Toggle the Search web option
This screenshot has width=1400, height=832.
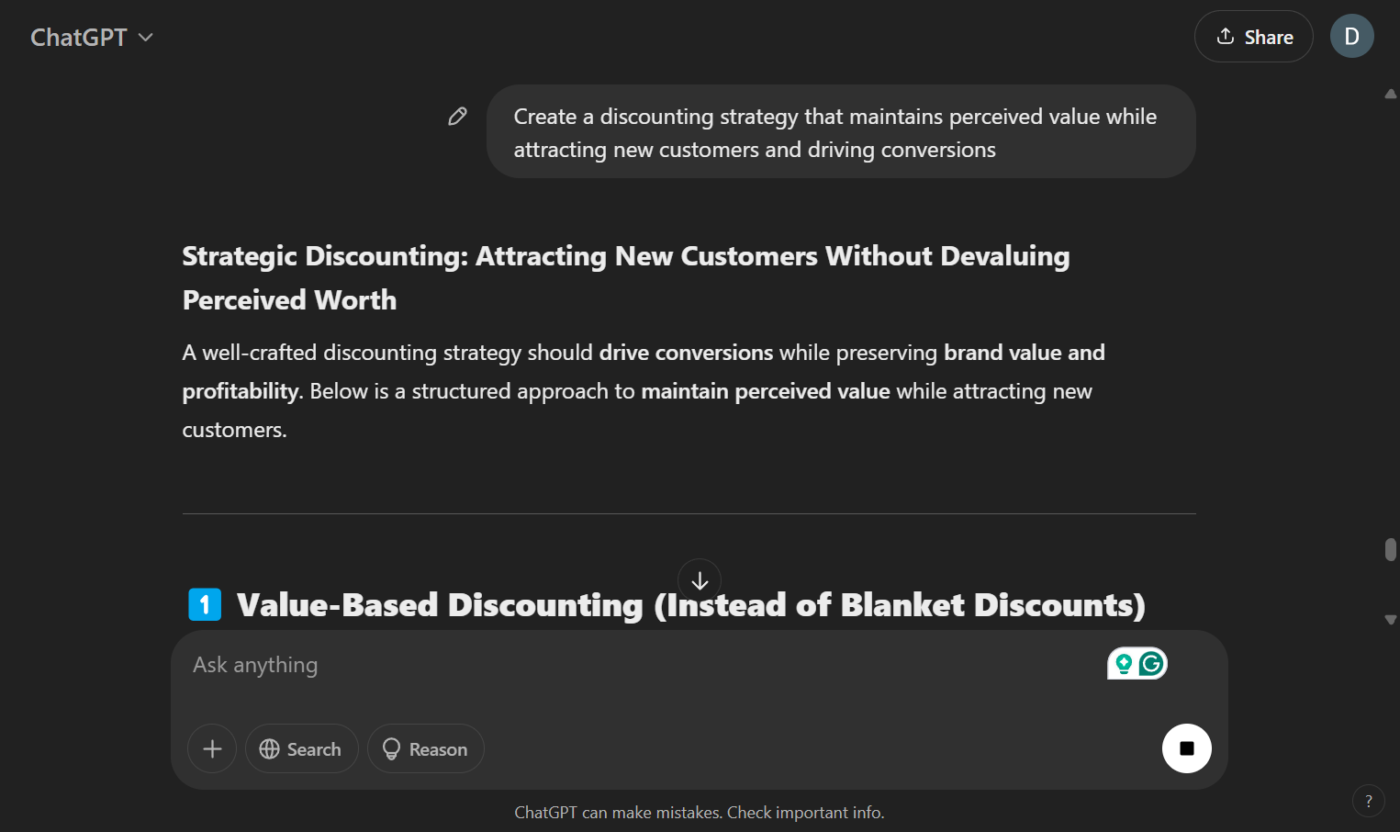[x=301, y=749]
